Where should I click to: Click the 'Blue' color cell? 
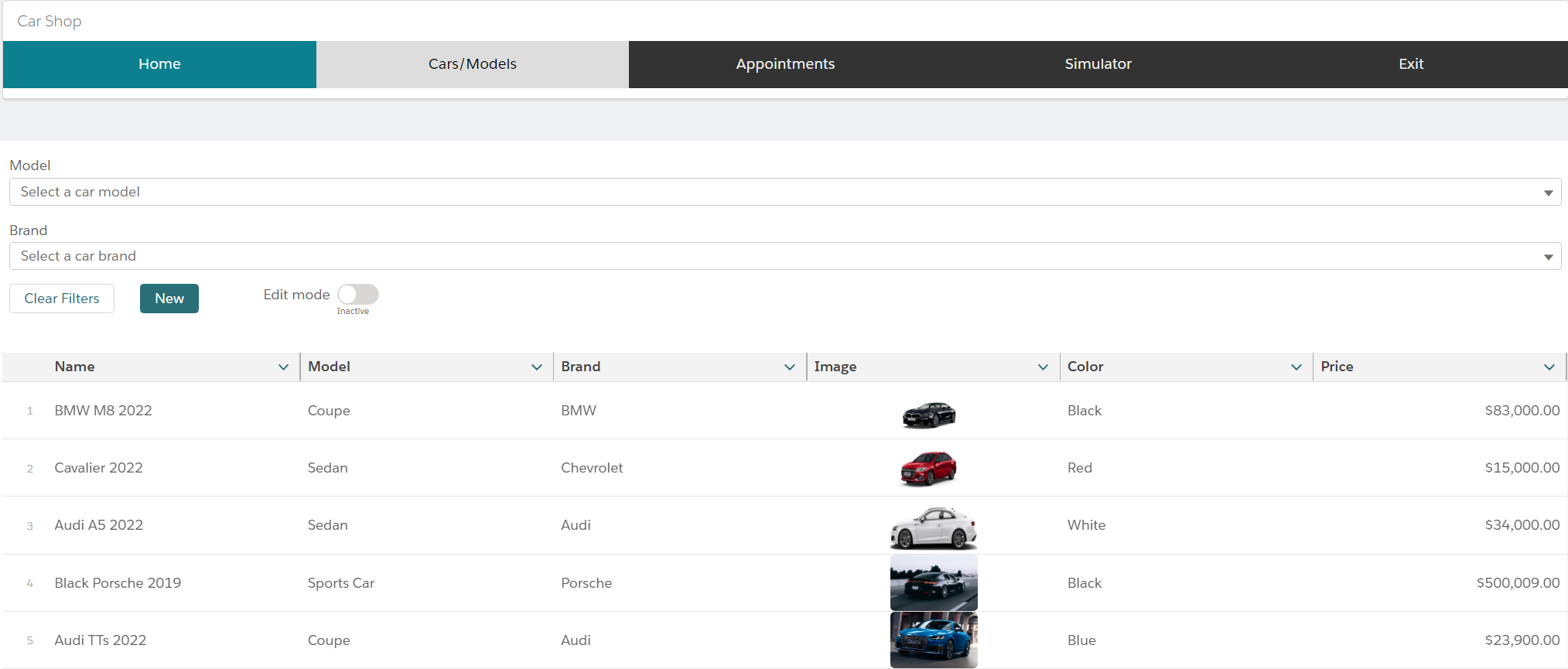pos(1081,640)
